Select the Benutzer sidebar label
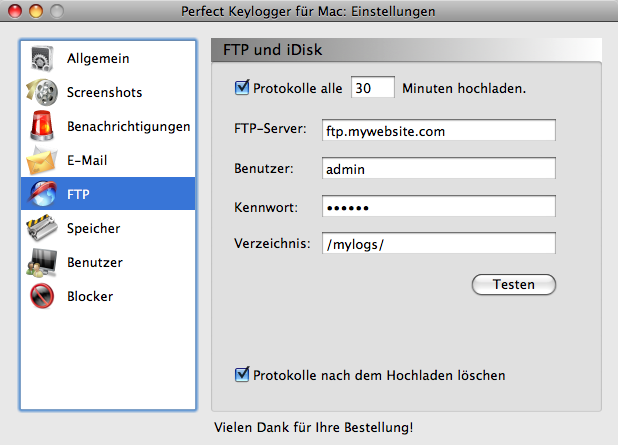Image resolution: width=618 pixels, height=445 pixels. pyautogui.click(x=95, y=262)
